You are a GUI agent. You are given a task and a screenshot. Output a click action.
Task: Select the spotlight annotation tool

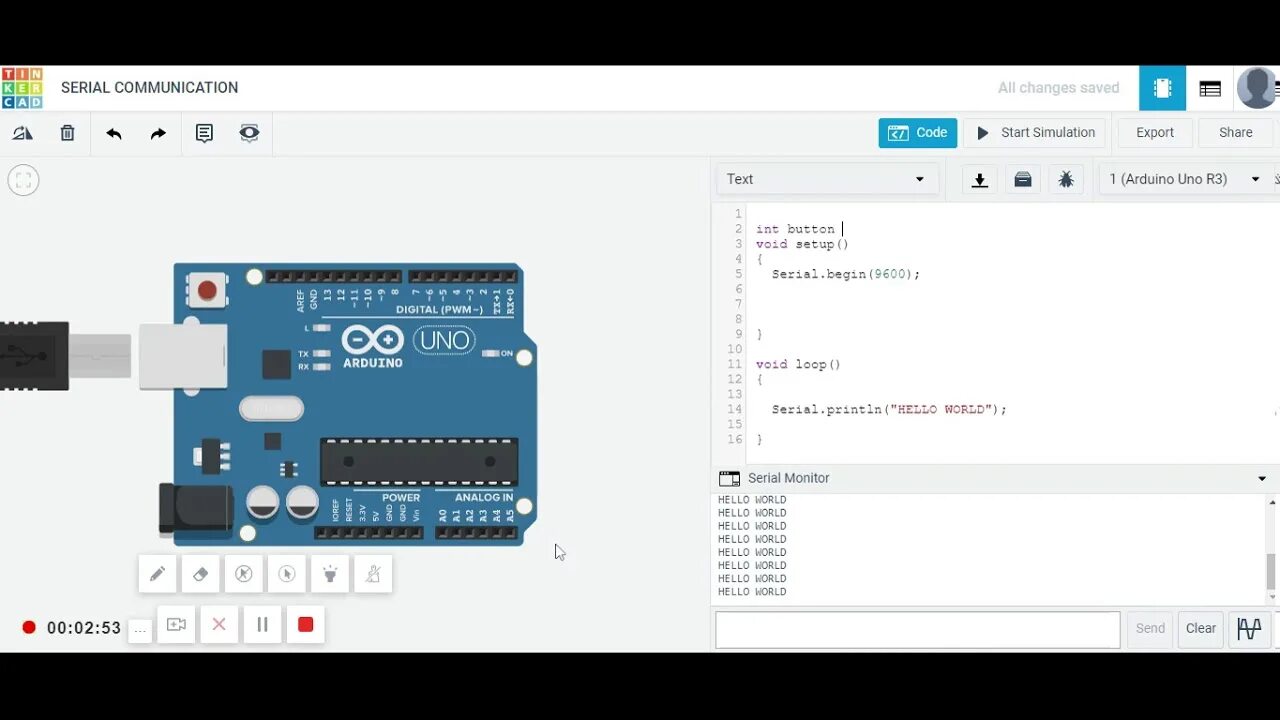(330, 574)
